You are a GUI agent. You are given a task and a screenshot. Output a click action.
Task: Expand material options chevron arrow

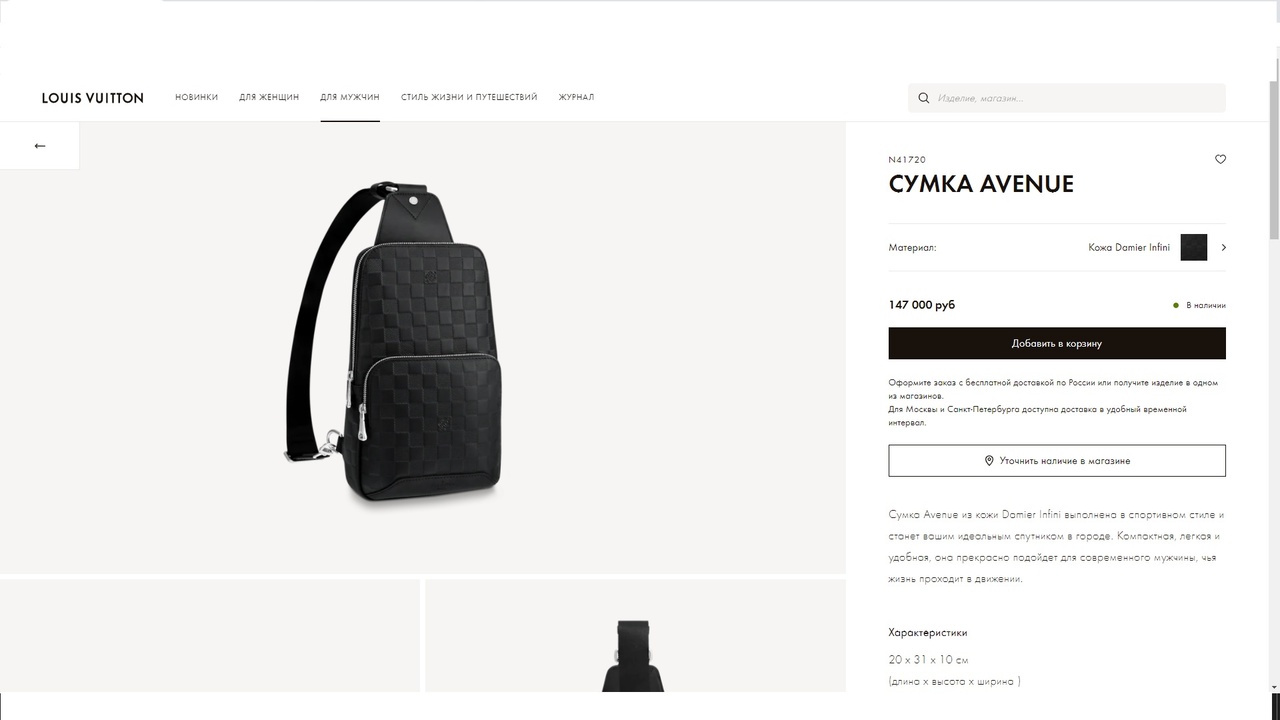[1223, 247]
